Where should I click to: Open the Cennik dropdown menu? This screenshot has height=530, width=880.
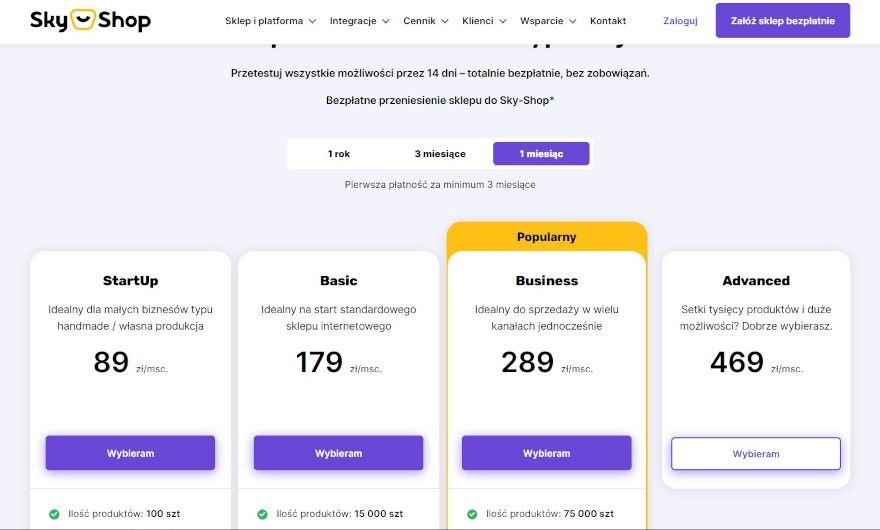425,21
